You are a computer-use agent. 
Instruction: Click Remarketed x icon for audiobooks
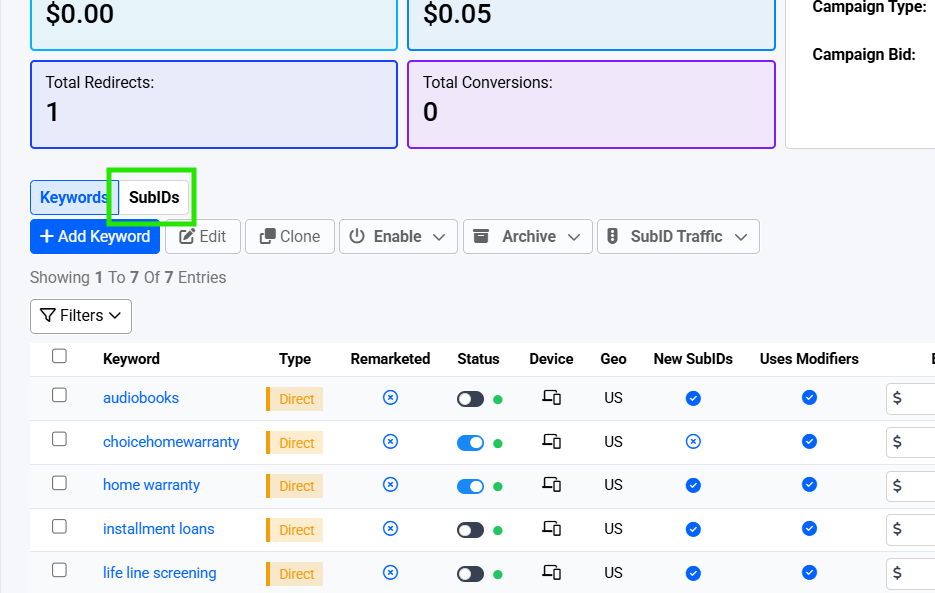coord(390,398)
